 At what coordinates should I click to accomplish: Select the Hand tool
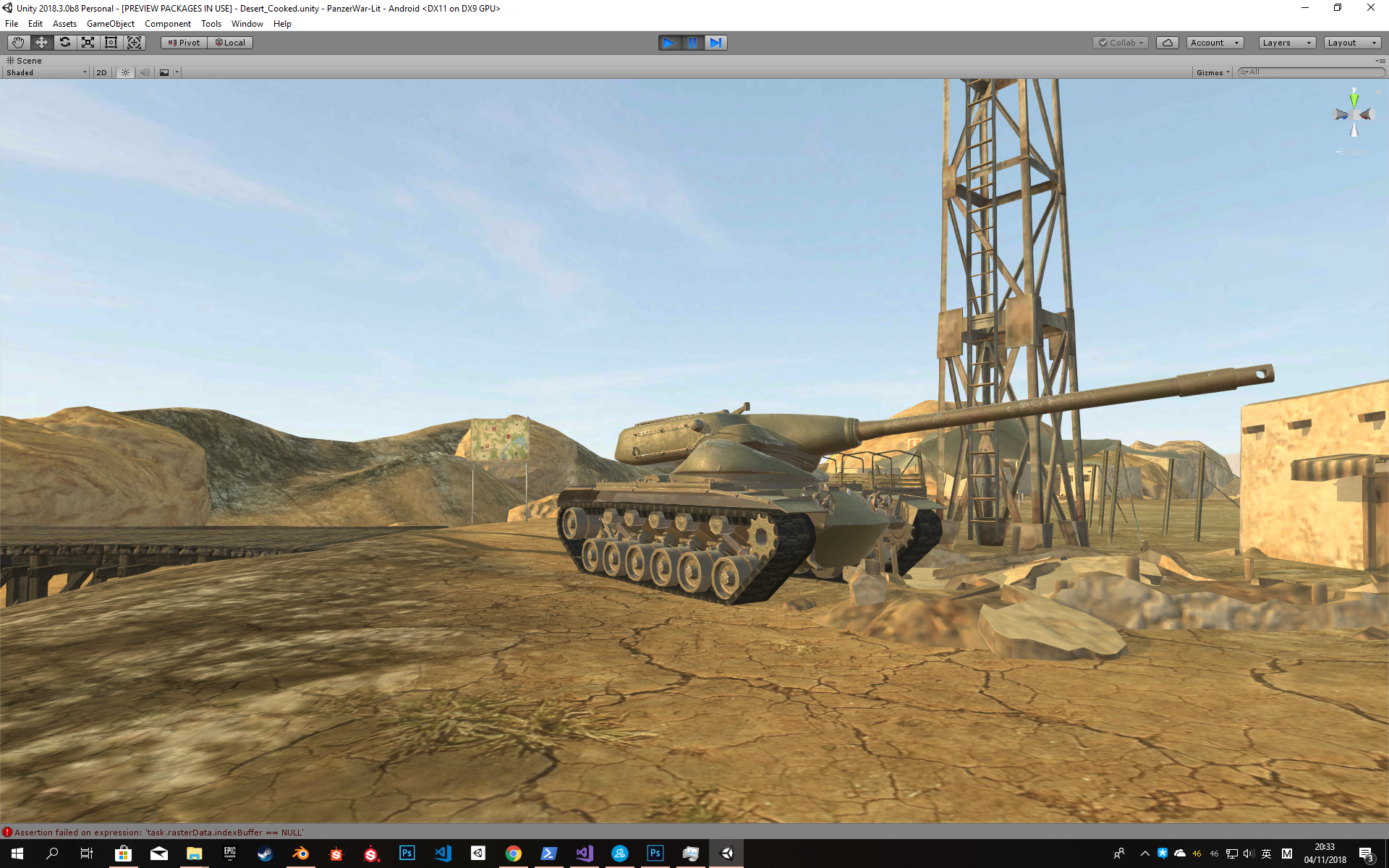tap(18, 43)
